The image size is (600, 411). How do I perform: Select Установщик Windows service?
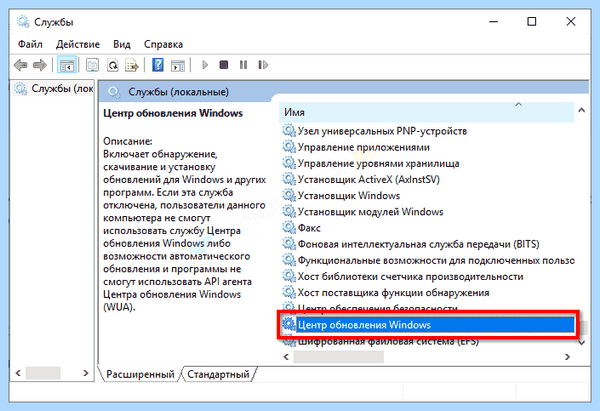(x=349, y=196)
